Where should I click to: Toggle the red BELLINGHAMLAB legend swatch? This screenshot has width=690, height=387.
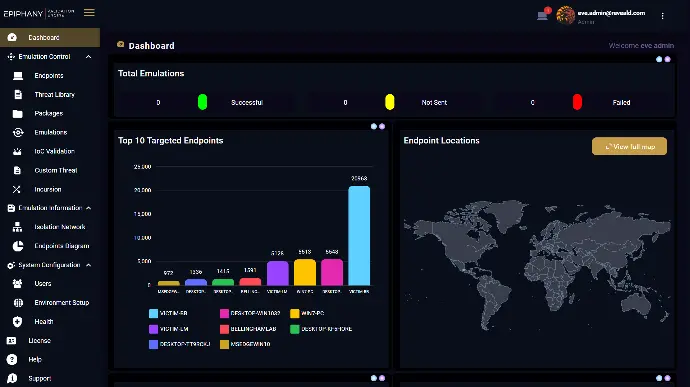tap(224, 329)
